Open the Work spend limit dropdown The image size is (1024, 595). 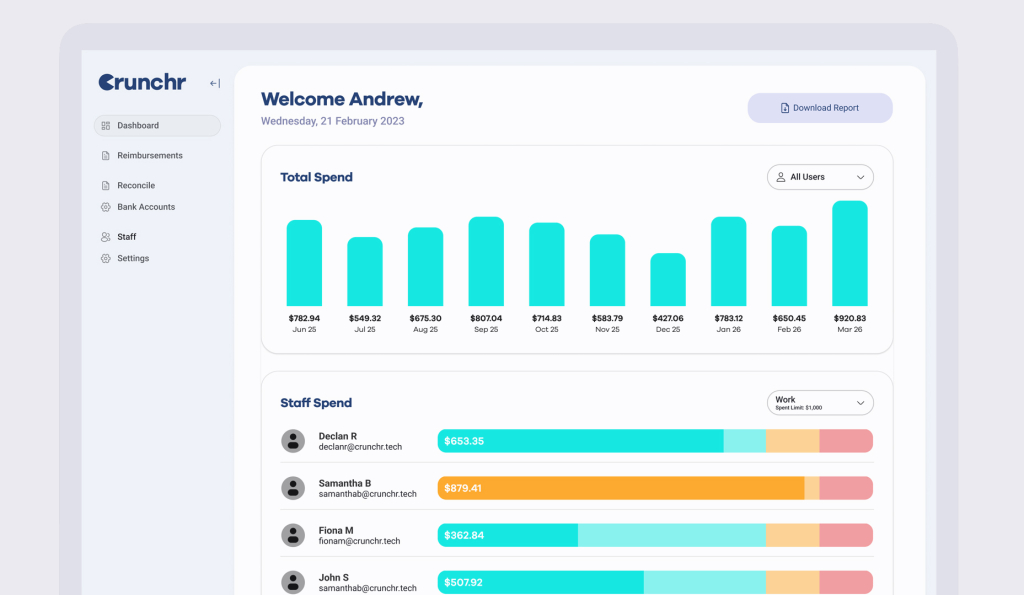pos(820,403)
